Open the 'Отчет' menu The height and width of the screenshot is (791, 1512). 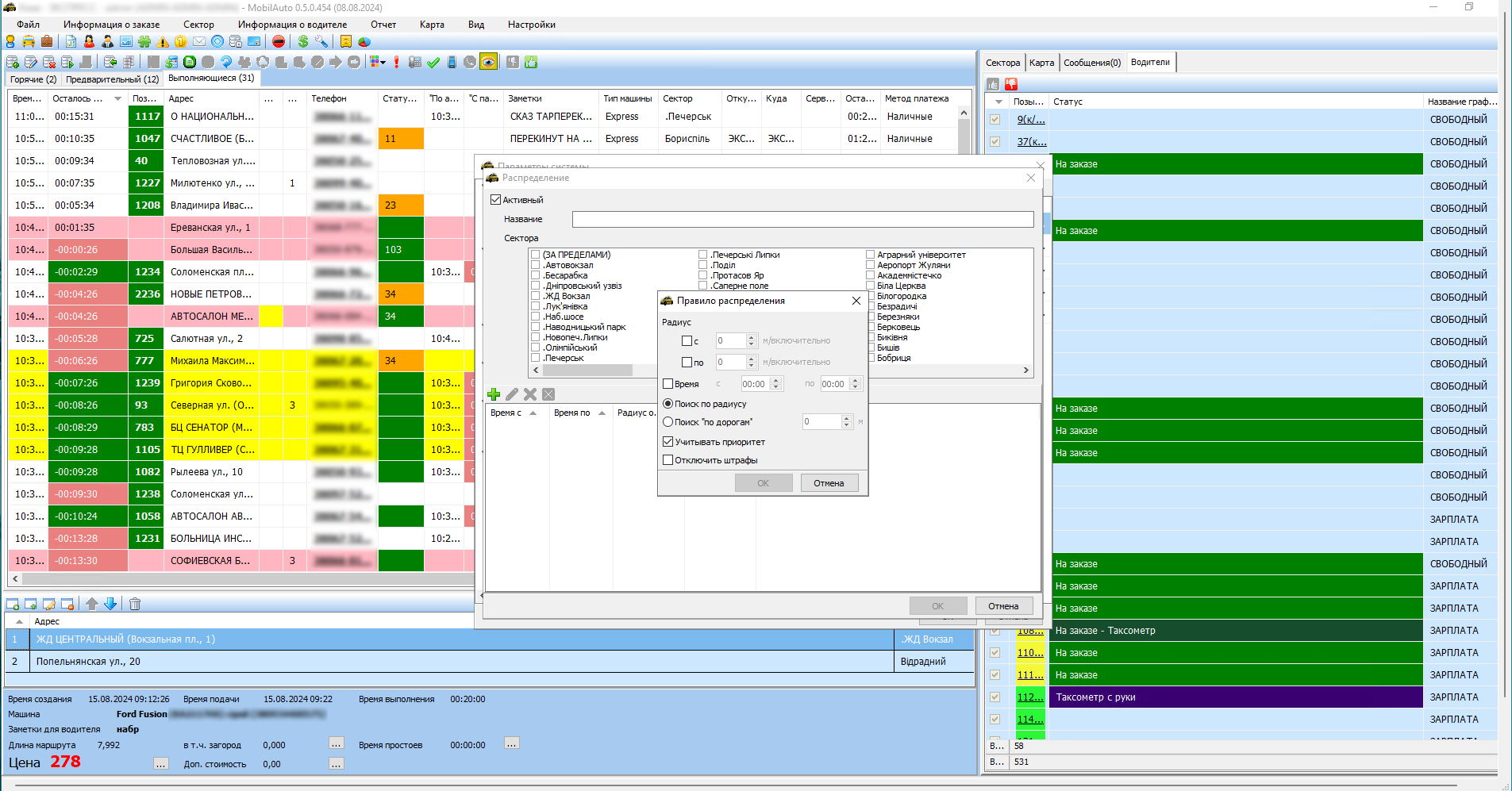[383, 25]
